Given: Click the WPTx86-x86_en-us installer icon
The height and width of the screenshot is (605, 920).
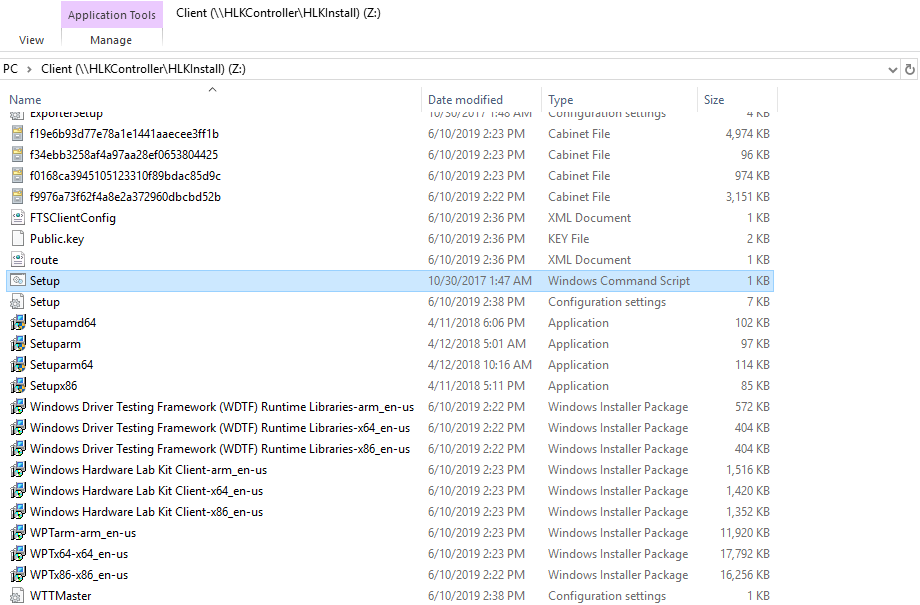Looking at the screenshot, I should 18,575.
